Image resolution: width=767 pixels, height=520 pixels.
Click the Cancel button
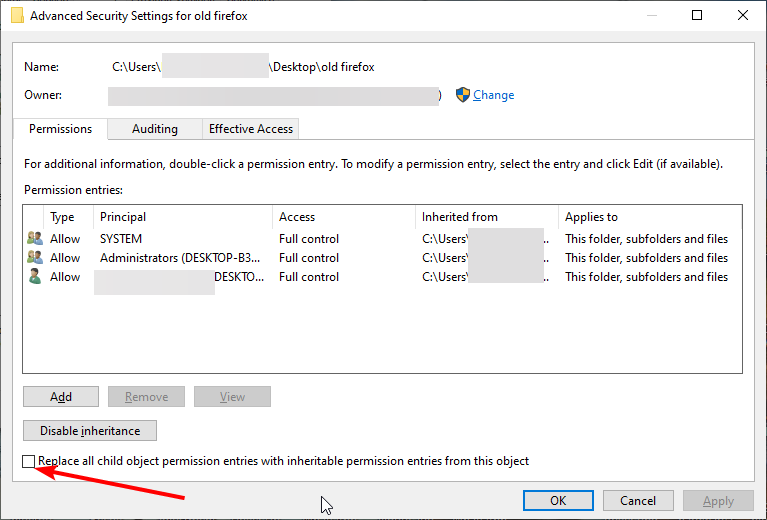click(638, 500)
